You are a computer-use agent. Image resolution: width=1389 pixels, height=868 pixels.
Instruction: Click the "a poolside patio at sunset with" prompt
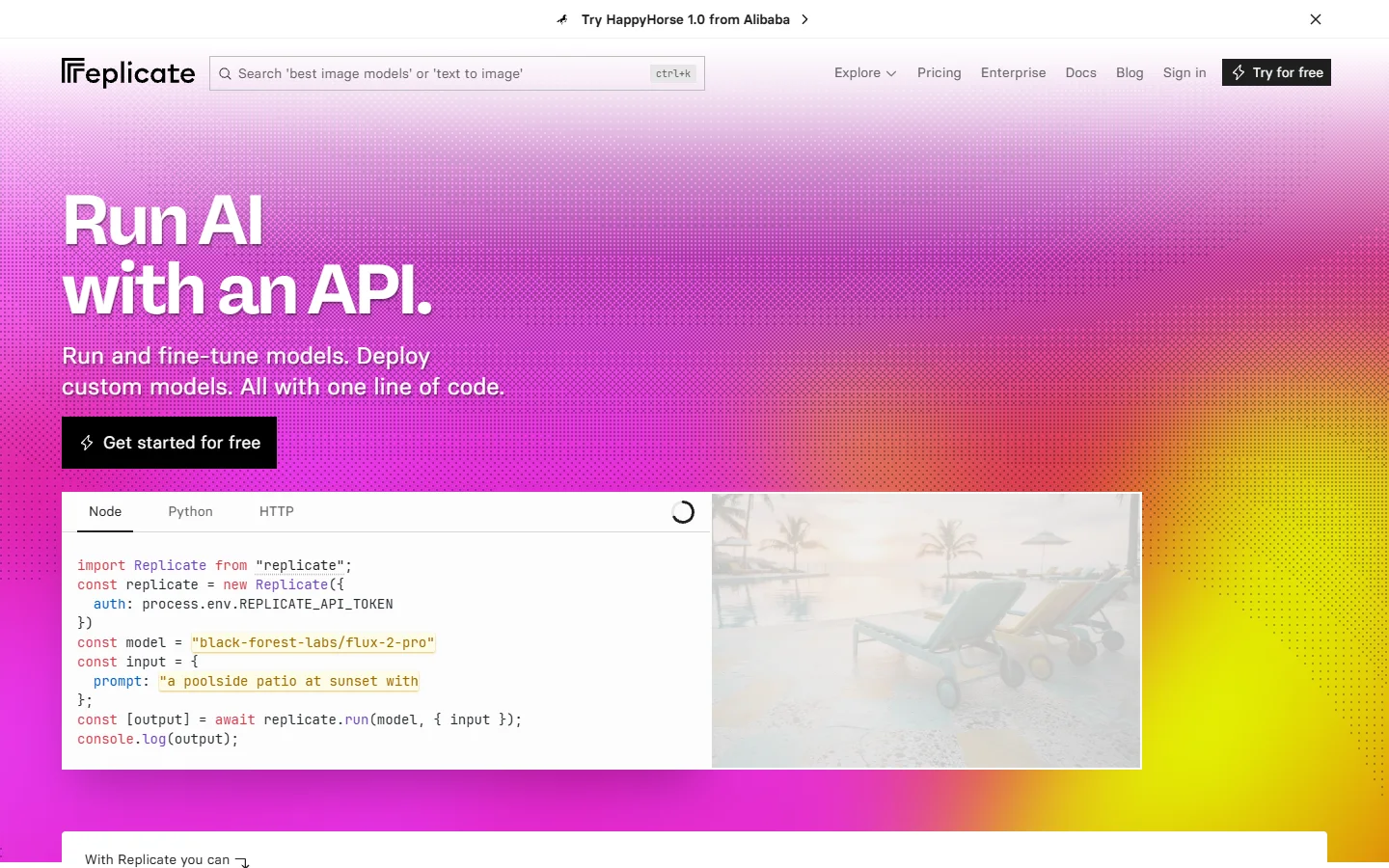(289, 681)
